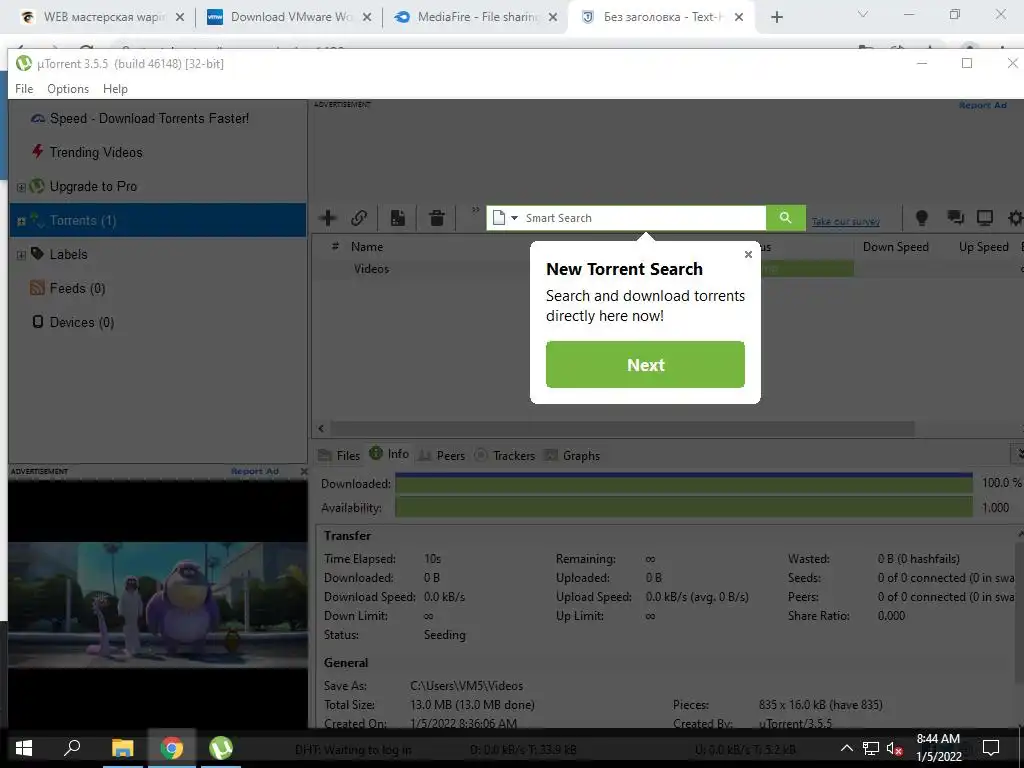Expand the Upgrade to Pro tree node
Screen dimensions: 1024x768
coord(21,187)
